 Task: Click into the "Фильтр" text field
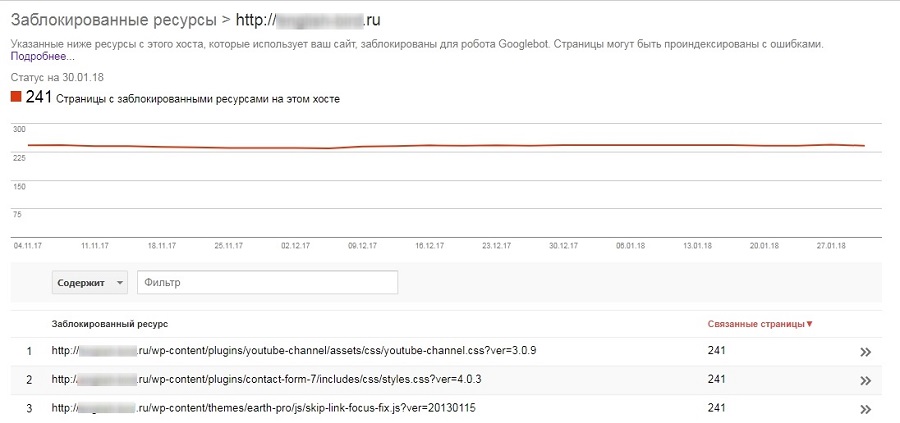point(267,283)
